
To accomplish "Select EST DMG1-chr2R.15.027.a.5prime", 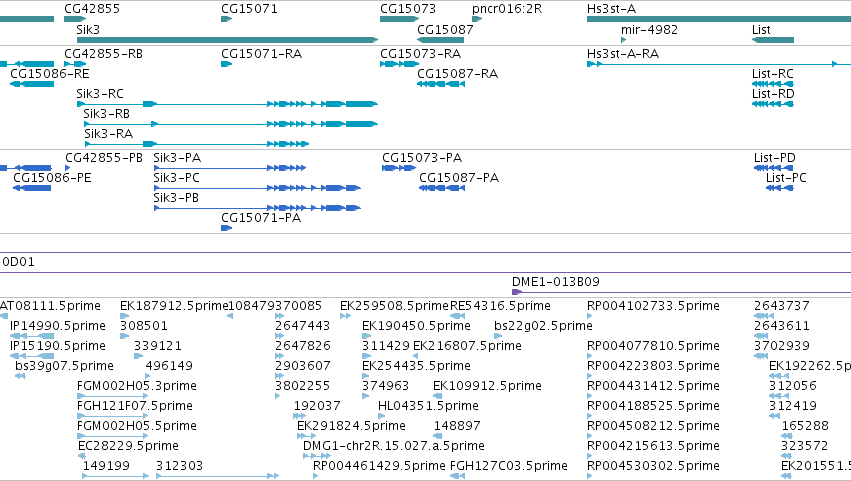I will pyautogui.click(x=394, y=447).
